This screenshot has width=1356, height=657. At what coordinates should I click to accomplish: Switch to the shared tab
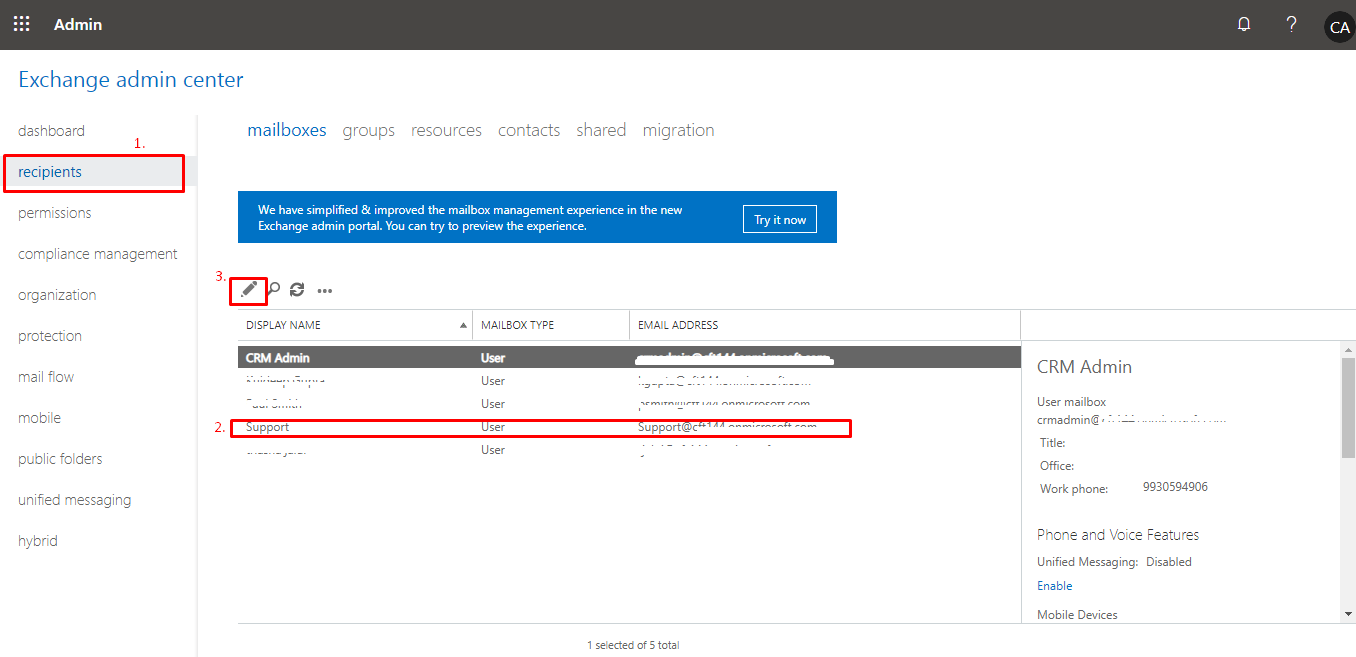[601, 130]
